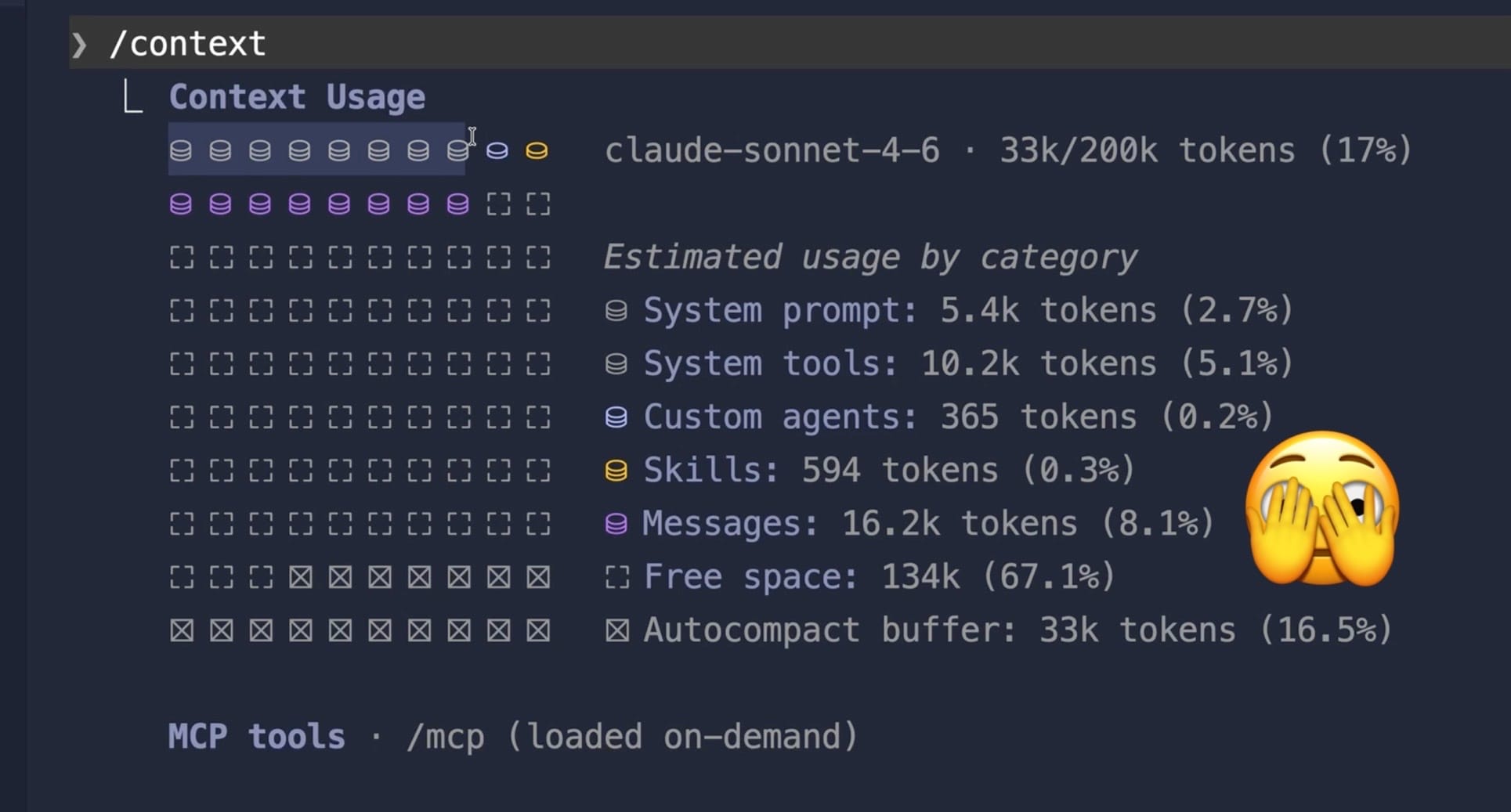The image size is (1511, 812).
Task: Click the /context command text
Action: [x=188, y=44]
